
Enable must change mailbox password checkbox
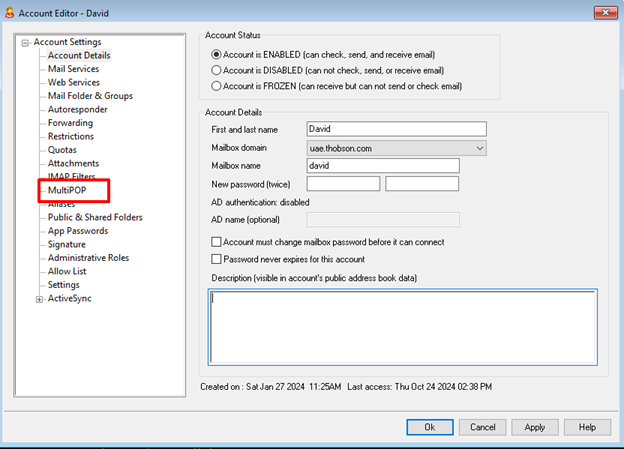click(217, 242)
